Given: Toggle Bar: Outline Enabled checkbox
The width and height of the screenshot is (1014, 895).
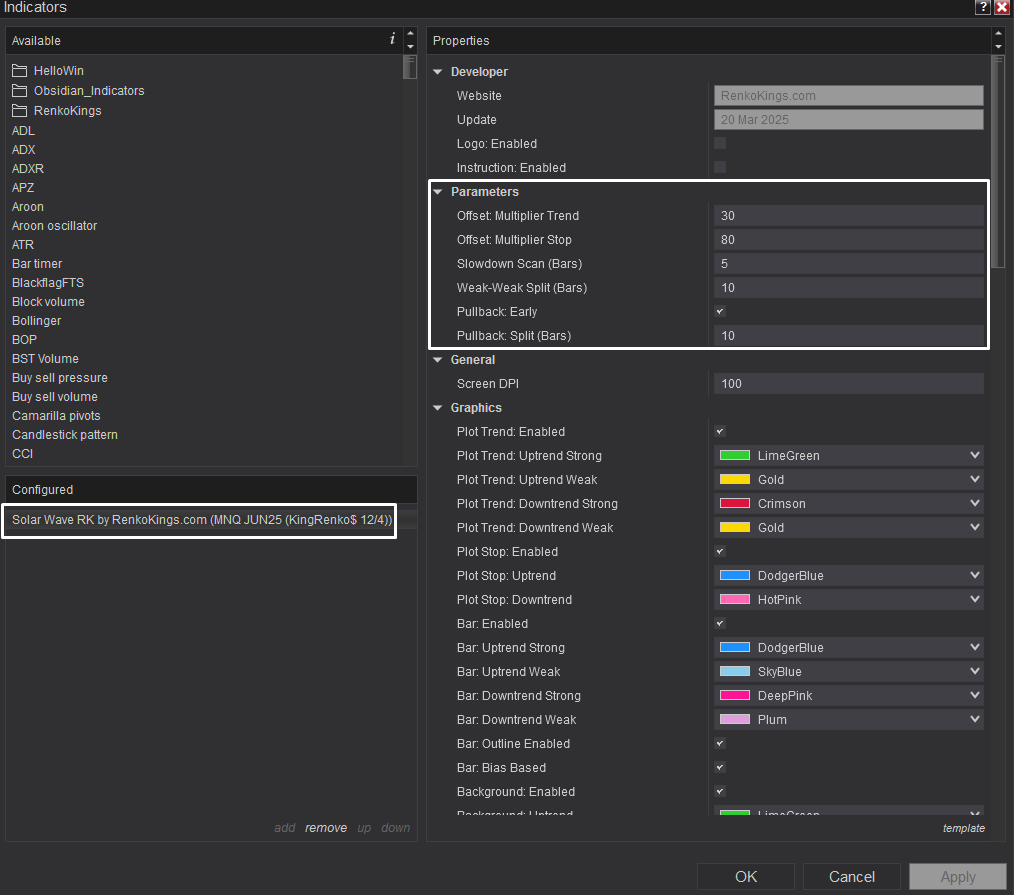Looking at the screenshot, I should click(x=720, y=744).
